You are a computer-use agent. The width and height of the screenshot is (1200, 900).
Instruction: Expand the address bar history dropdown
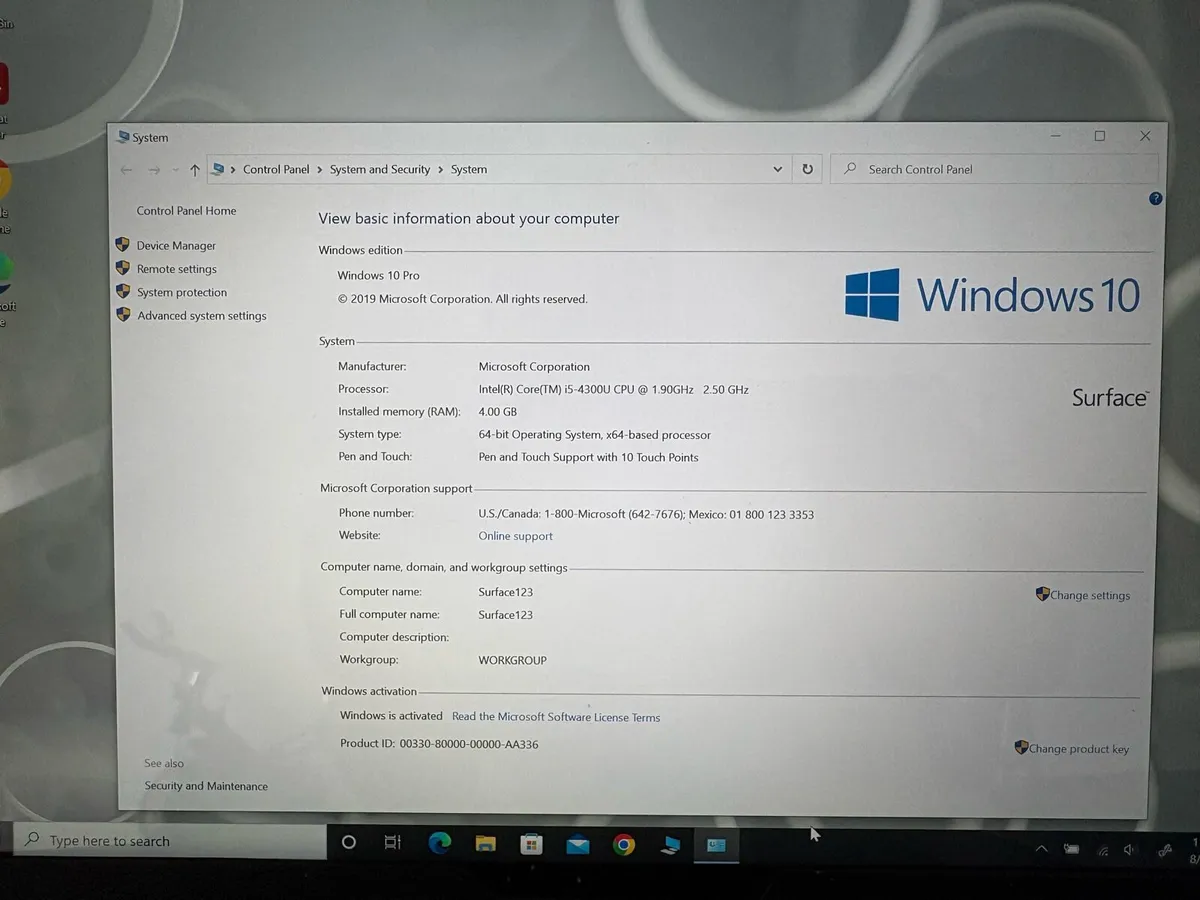click(x=777, y=170)
